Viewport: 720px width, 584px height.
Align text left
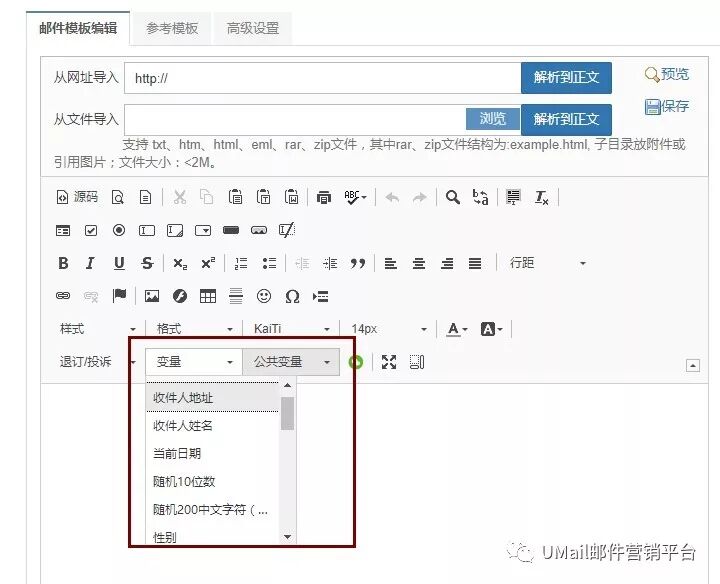point(391,263)
